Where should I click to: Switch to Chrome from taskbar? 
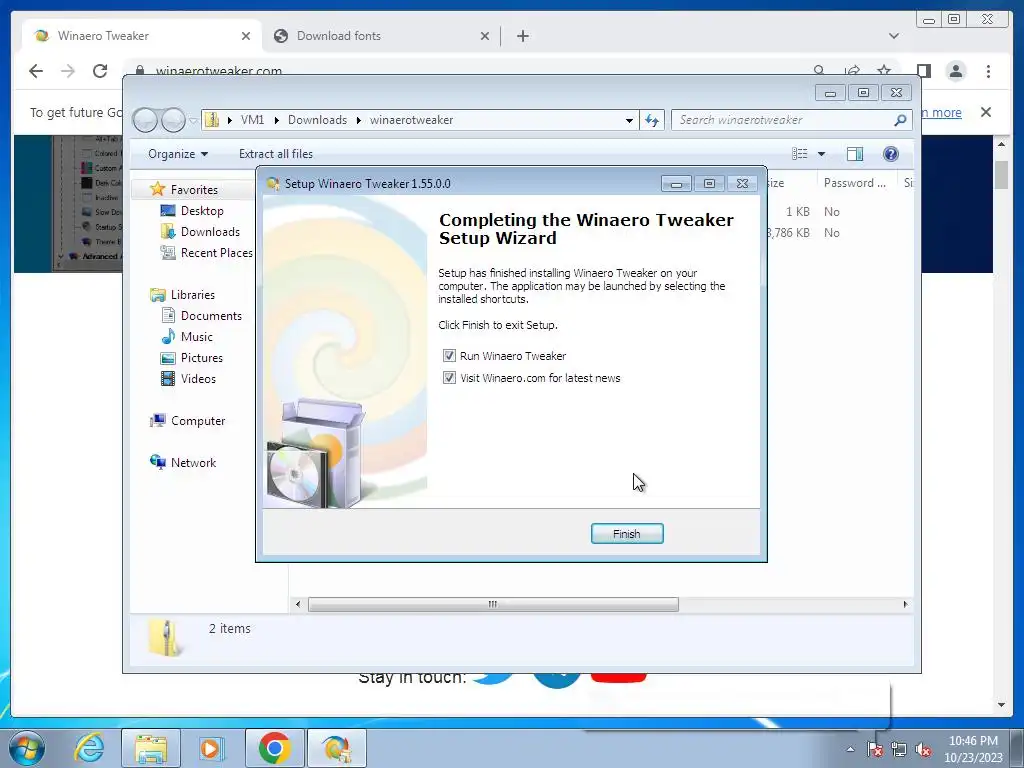274,748
